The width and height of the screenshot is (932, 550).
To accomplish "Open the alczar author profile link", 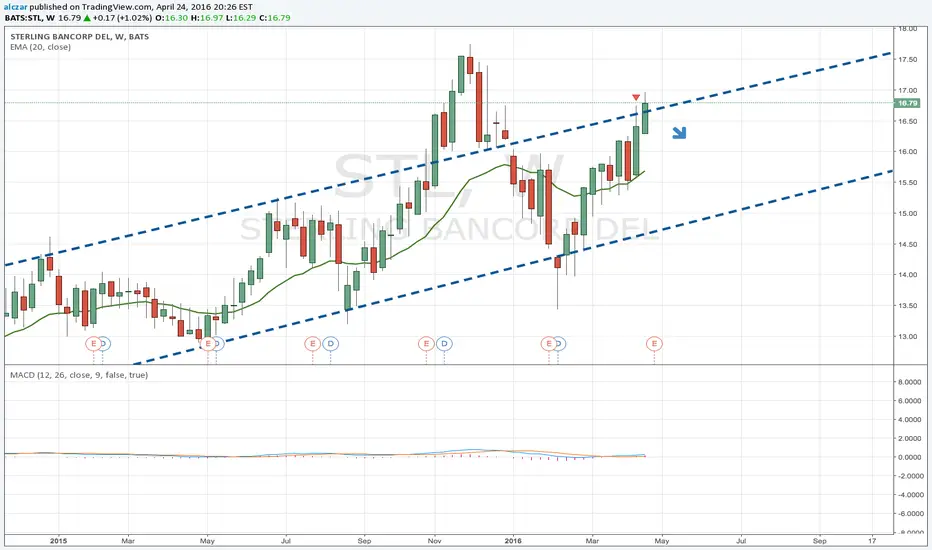I will pyautogui.click(x=15, y=7).
